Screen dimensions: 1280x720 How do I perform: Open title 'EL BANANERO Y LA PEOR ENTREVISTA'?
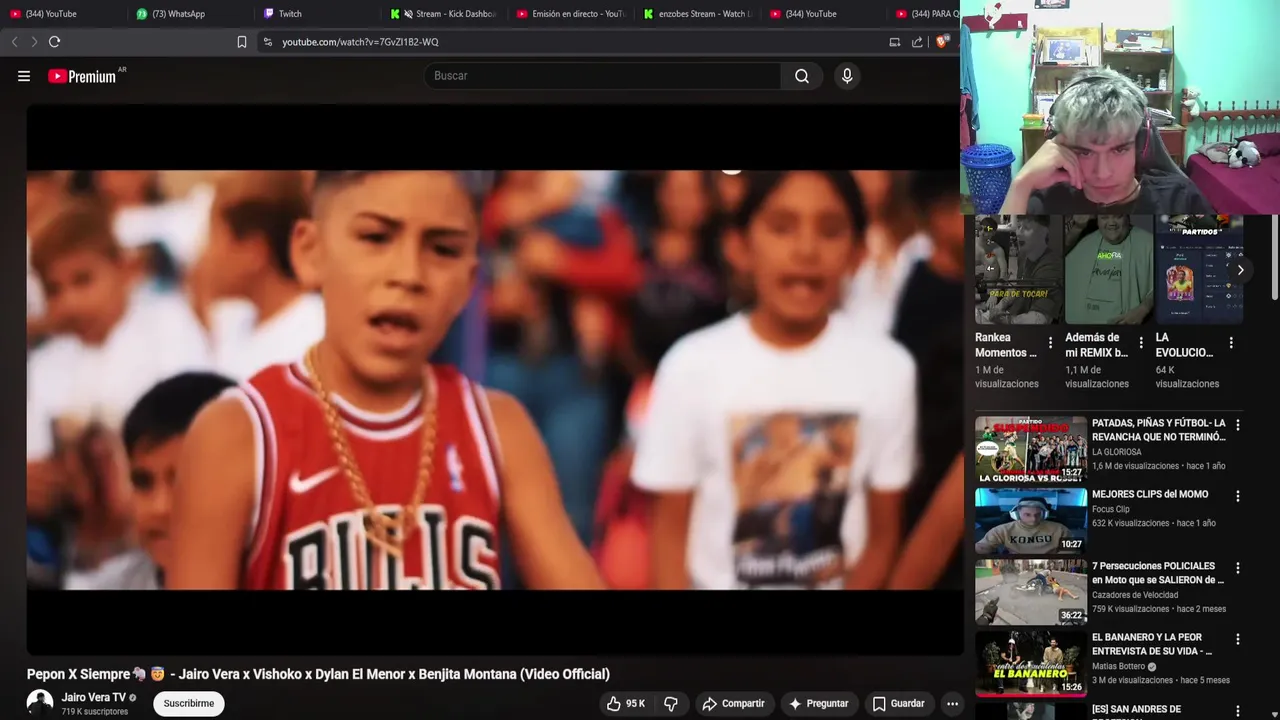click(1152, 644)
